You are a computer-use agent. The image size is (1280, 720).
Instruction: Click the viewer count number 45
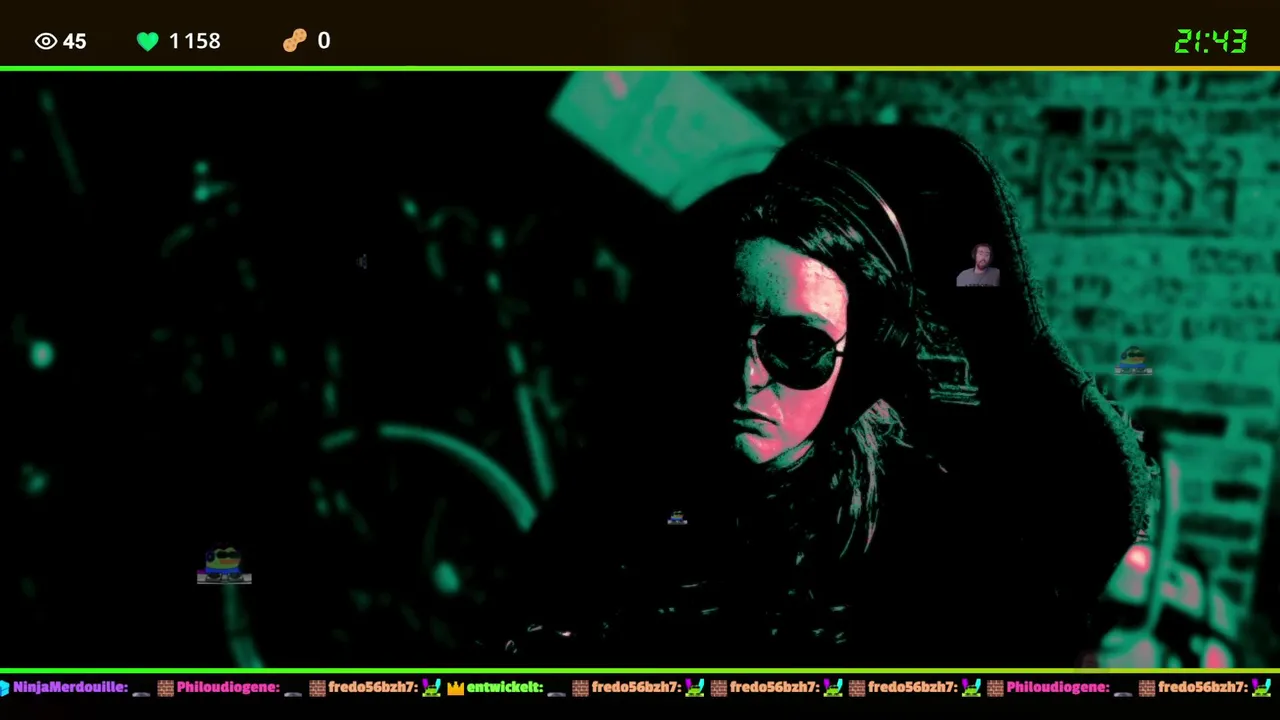click(x=75, y=41)
